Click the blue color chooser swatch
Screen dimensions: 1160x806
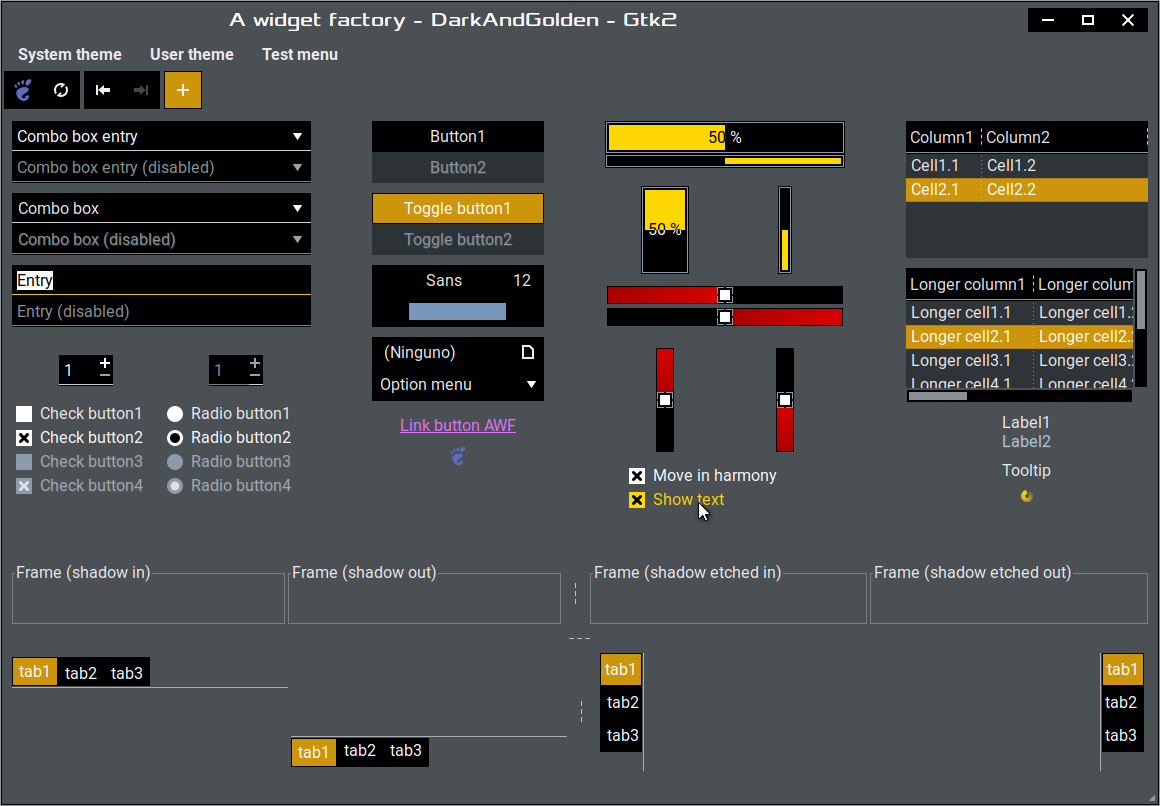click(x=457, y=311)
